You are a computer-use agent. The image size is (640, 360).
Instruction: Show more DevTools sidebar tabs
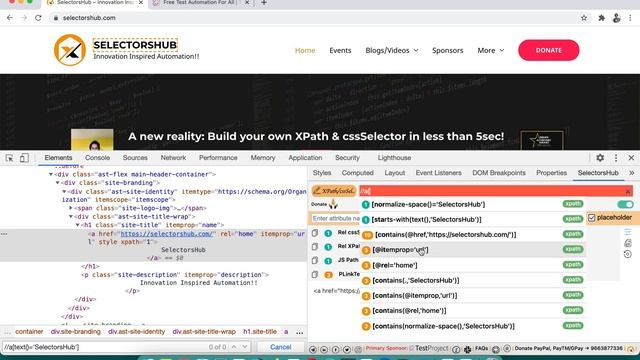point(631,173)
